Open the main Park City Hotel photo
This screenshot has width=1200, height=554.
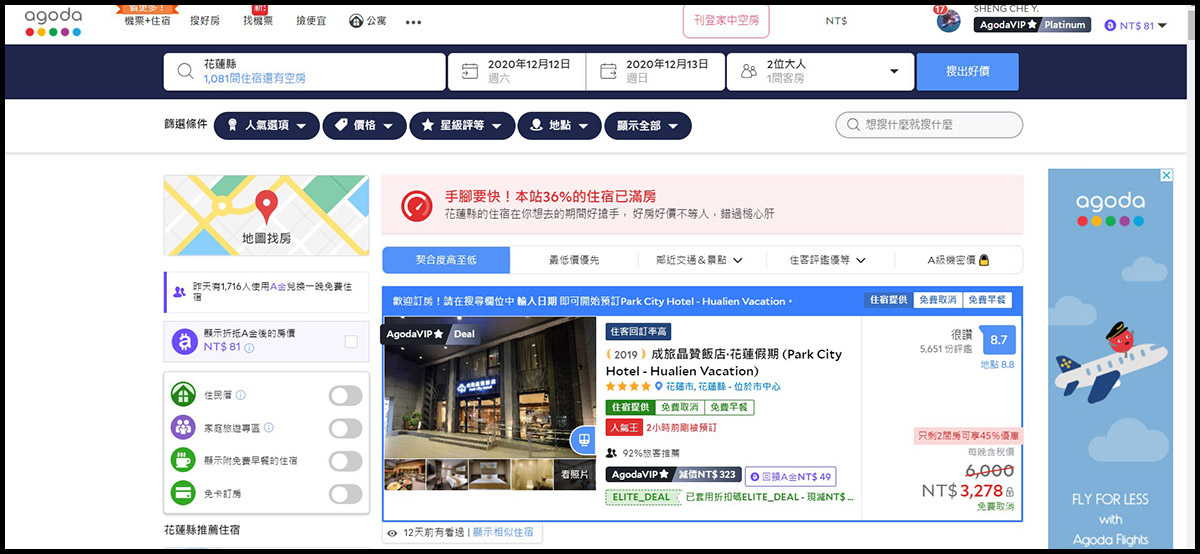click(x=489, y=388)
